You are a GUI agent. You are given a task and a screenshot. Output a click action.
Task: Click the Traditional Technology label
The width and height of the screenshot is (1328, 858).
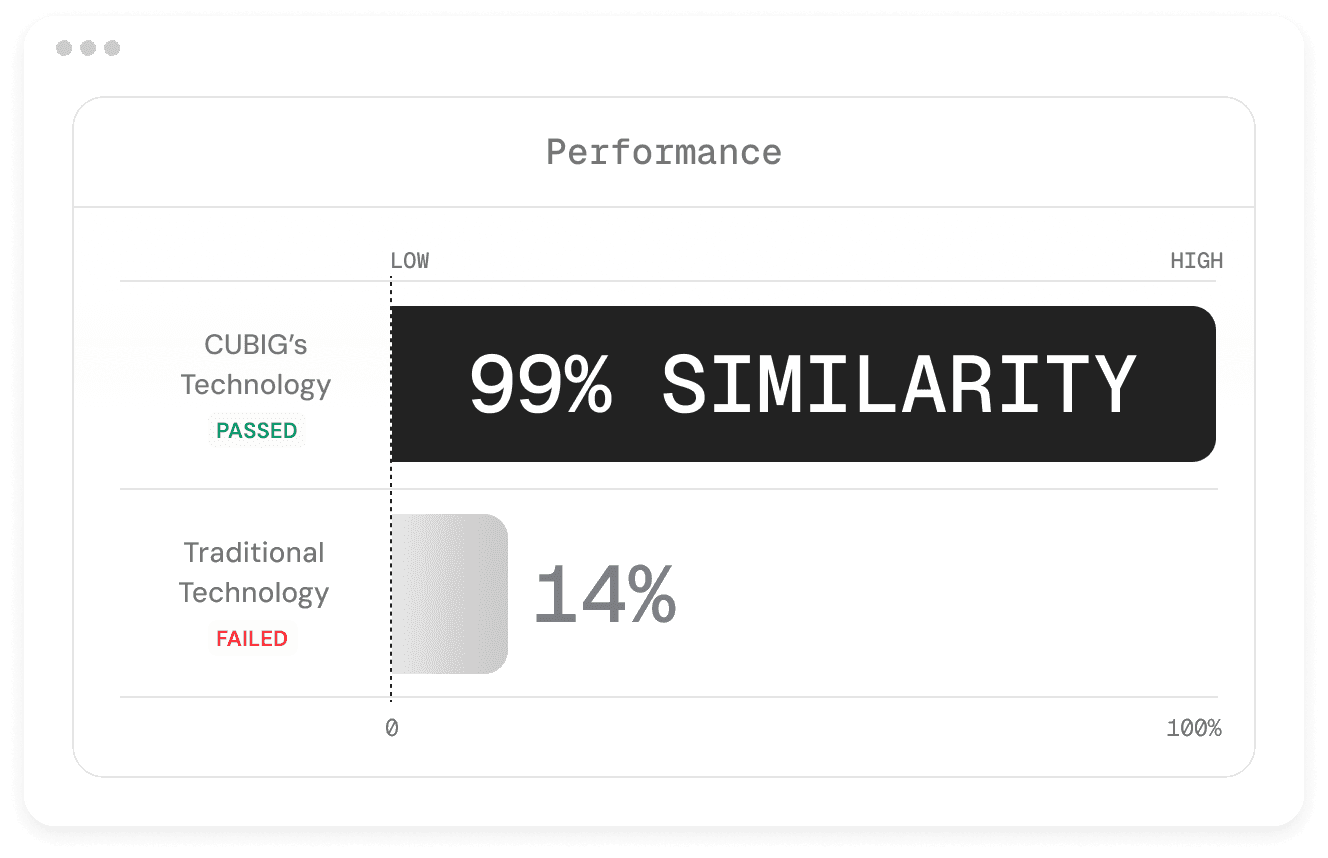coord(254,573)
